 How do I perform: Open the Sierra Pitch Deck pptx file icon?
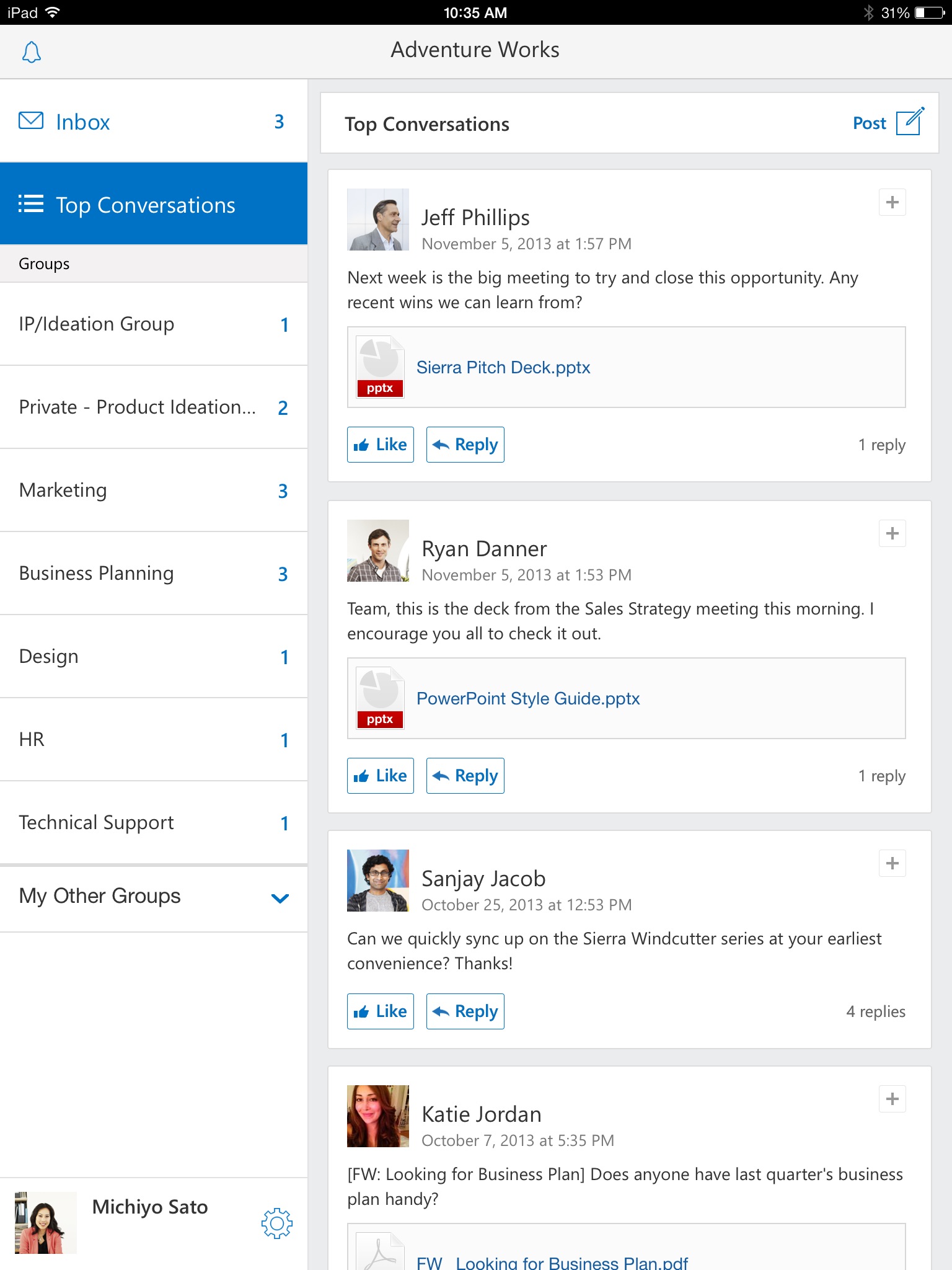click(x=380, y=367)
